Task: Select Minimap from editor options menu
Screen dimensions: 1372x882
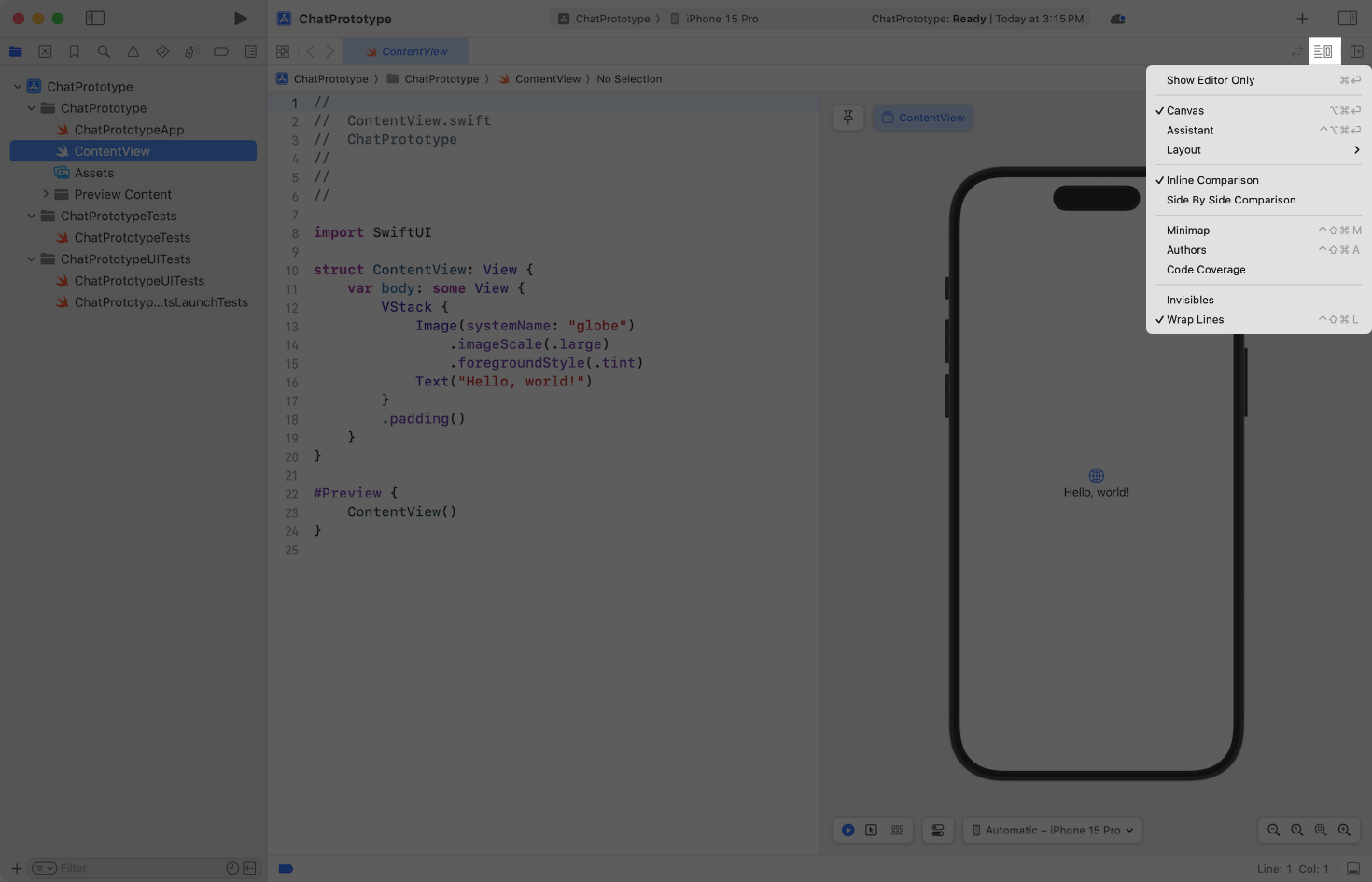Action: point(1187,231)
